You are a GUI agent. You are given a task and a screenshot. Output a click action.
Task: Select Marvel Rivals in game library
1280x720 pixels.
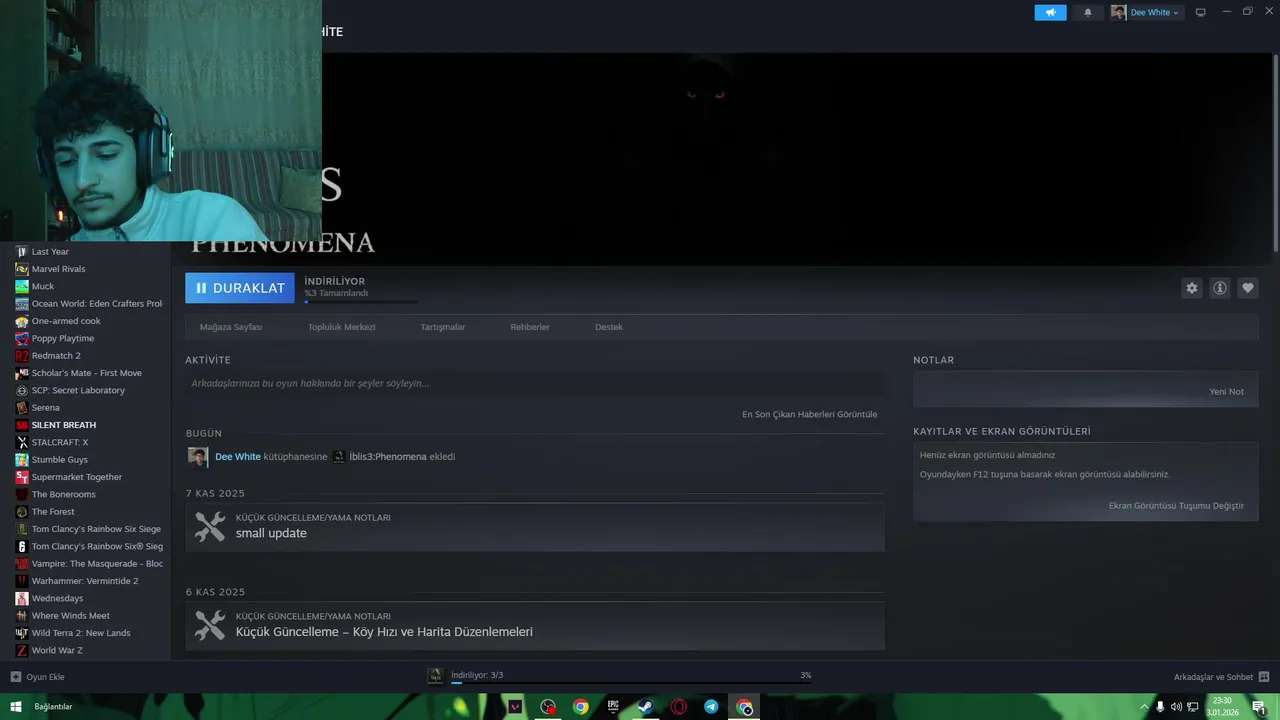[x=58, y=269]
